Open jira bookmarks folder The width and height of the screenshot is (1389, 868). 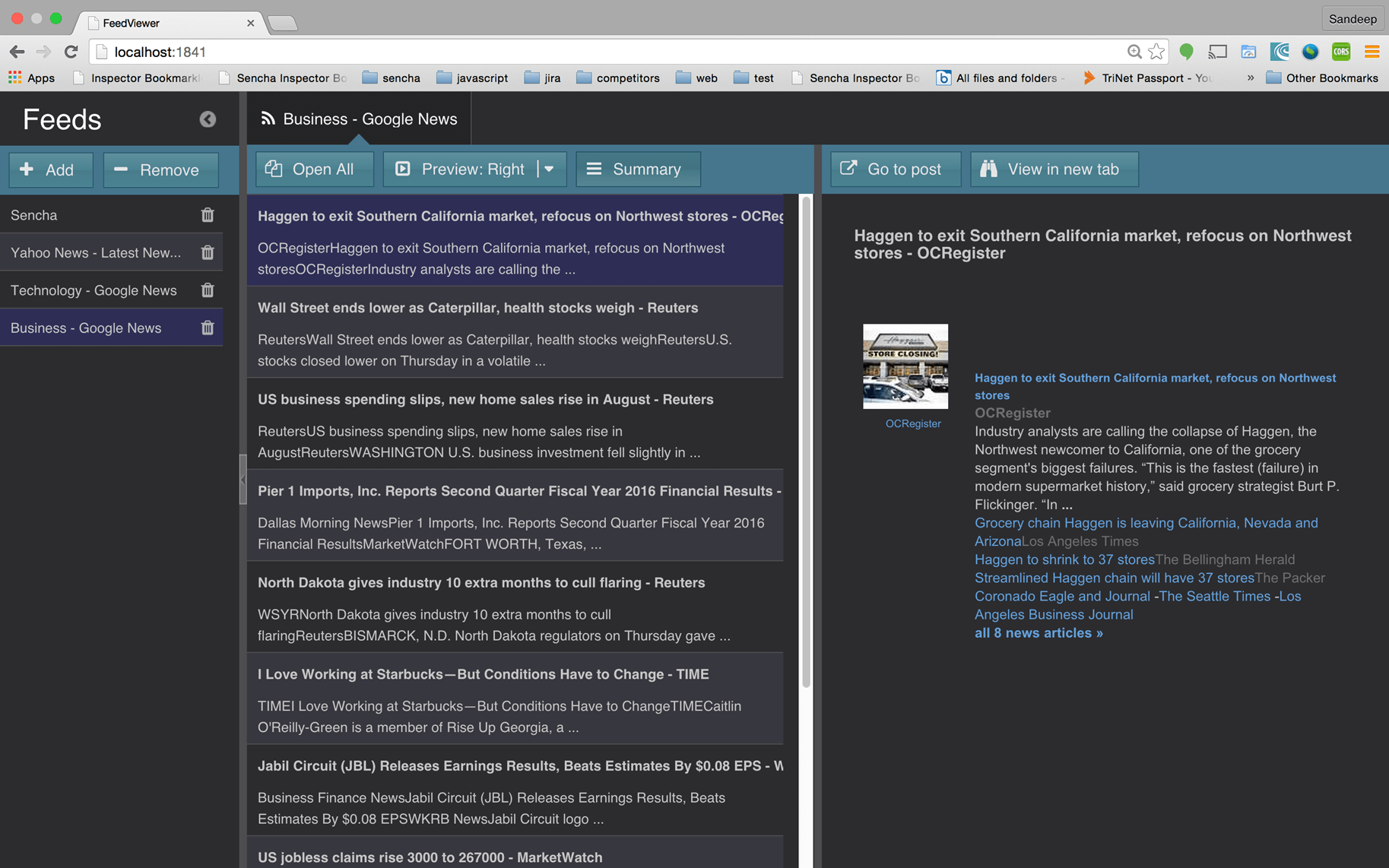(542, 78)
